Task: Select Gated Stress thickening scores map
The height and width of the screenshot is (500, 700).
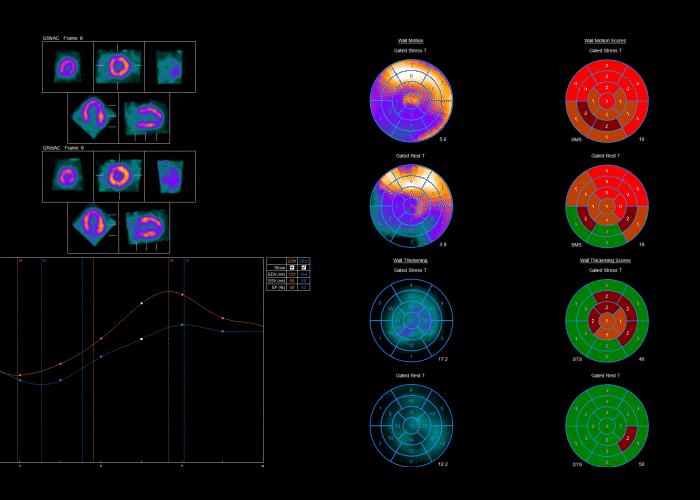Action: pyautogui.click(x=607, y=321)
